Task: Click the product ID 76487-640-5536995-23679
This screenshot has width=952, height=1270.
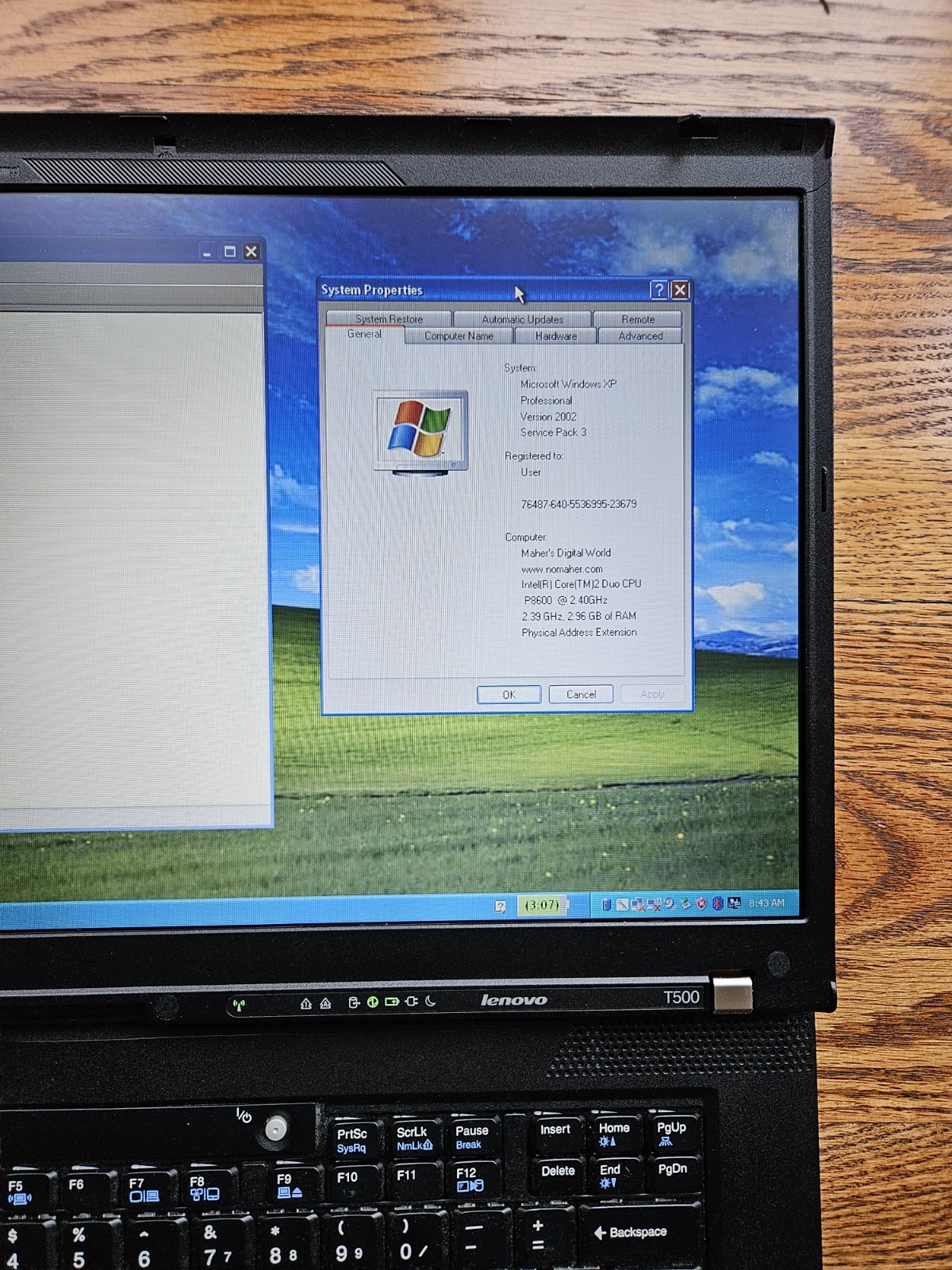Action: (x=578, y=504)
